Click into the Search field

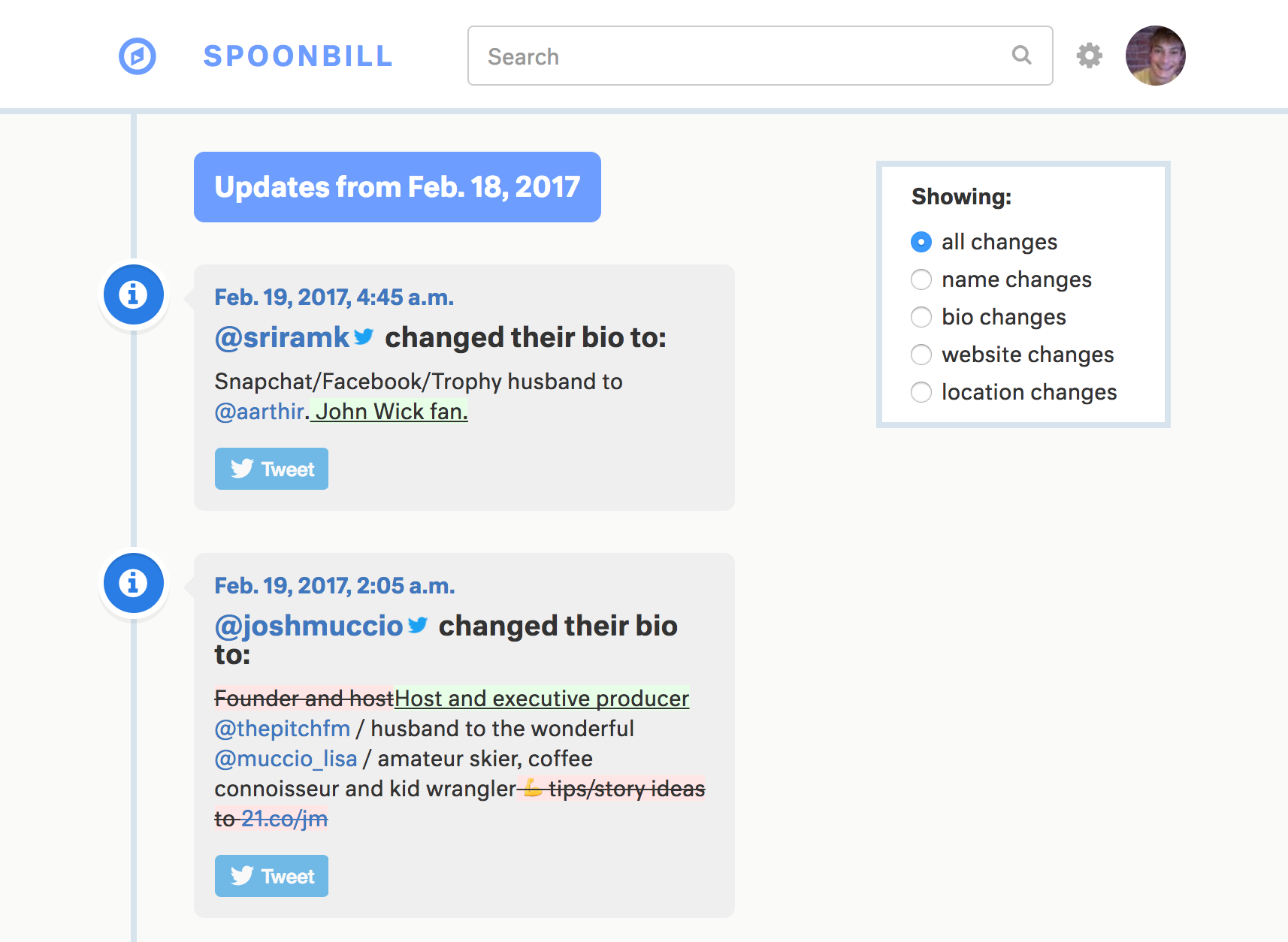click(760, 56)
